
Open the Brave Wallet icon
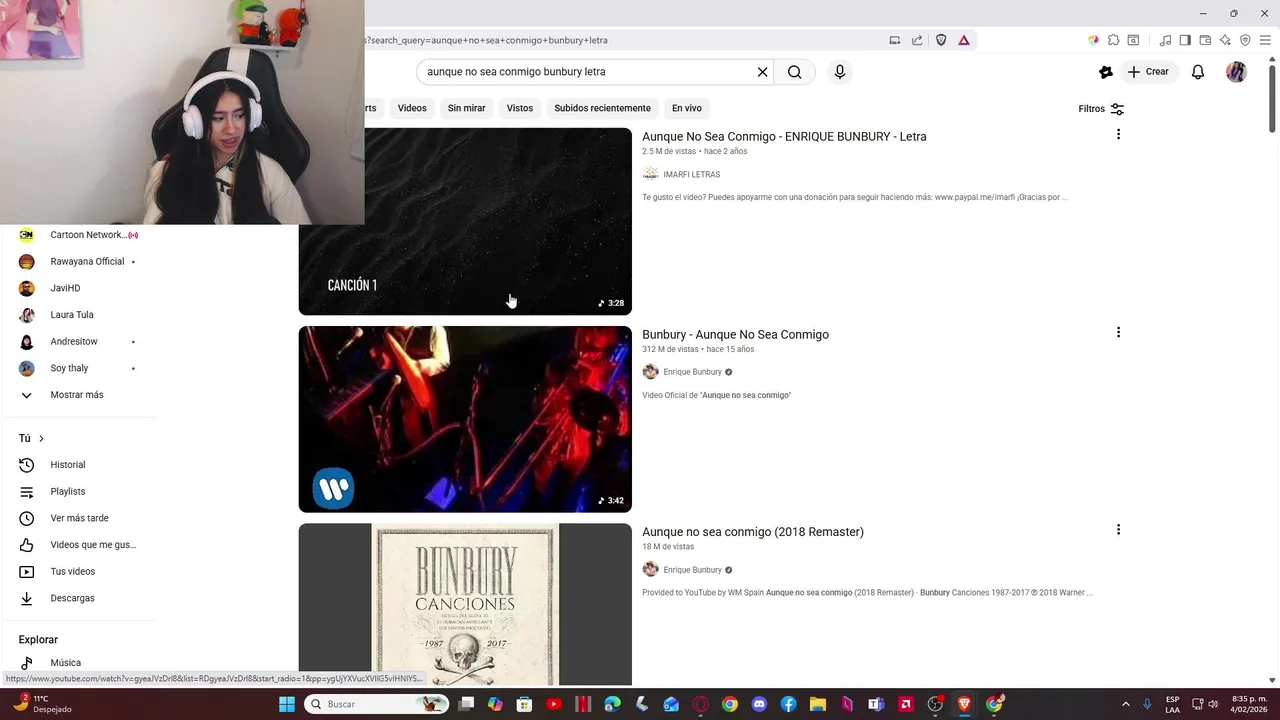click(x=1205, y=40)
